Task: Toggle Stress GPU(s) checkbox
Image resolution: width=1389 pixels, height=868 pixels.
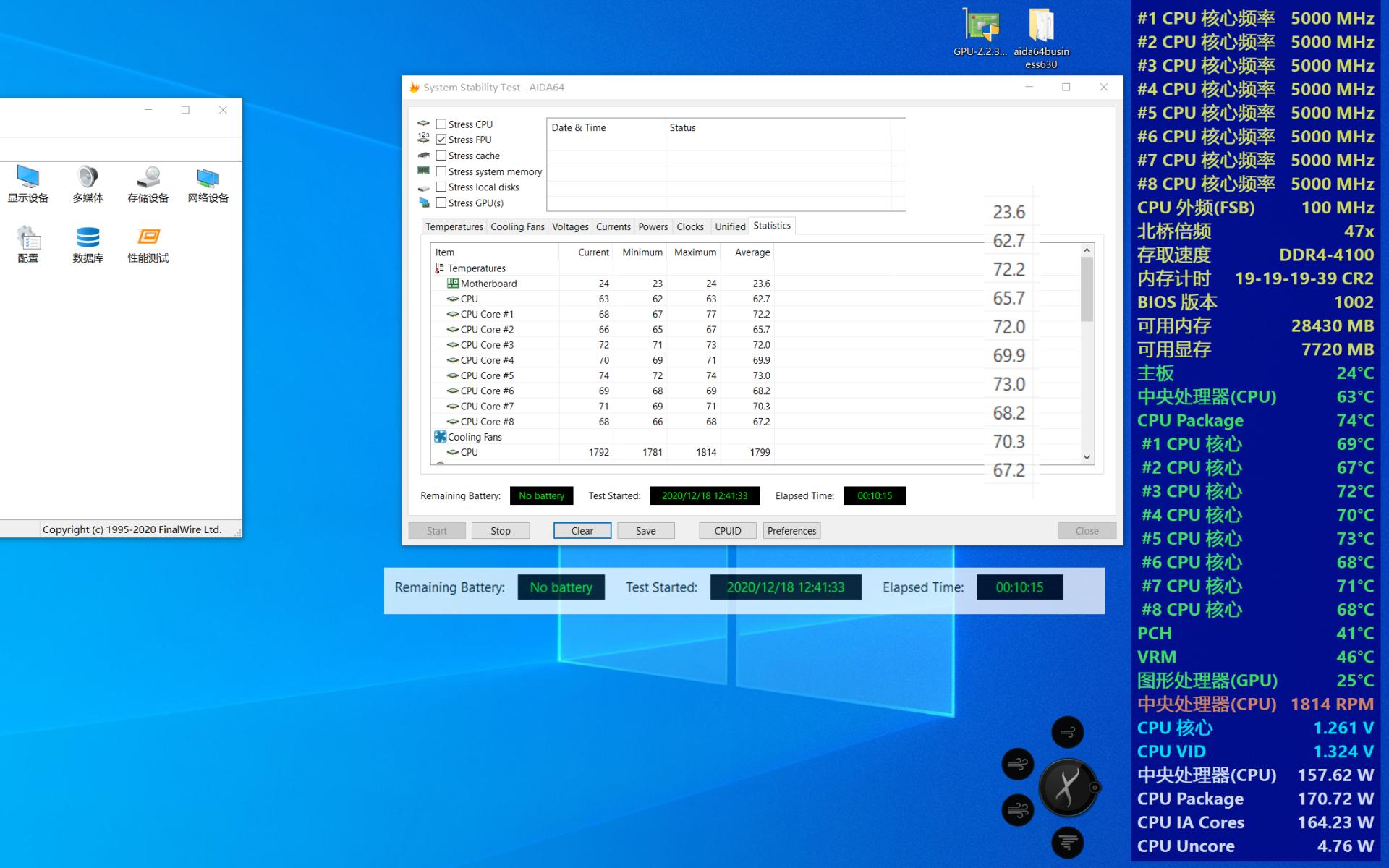Action: [441, 203]
